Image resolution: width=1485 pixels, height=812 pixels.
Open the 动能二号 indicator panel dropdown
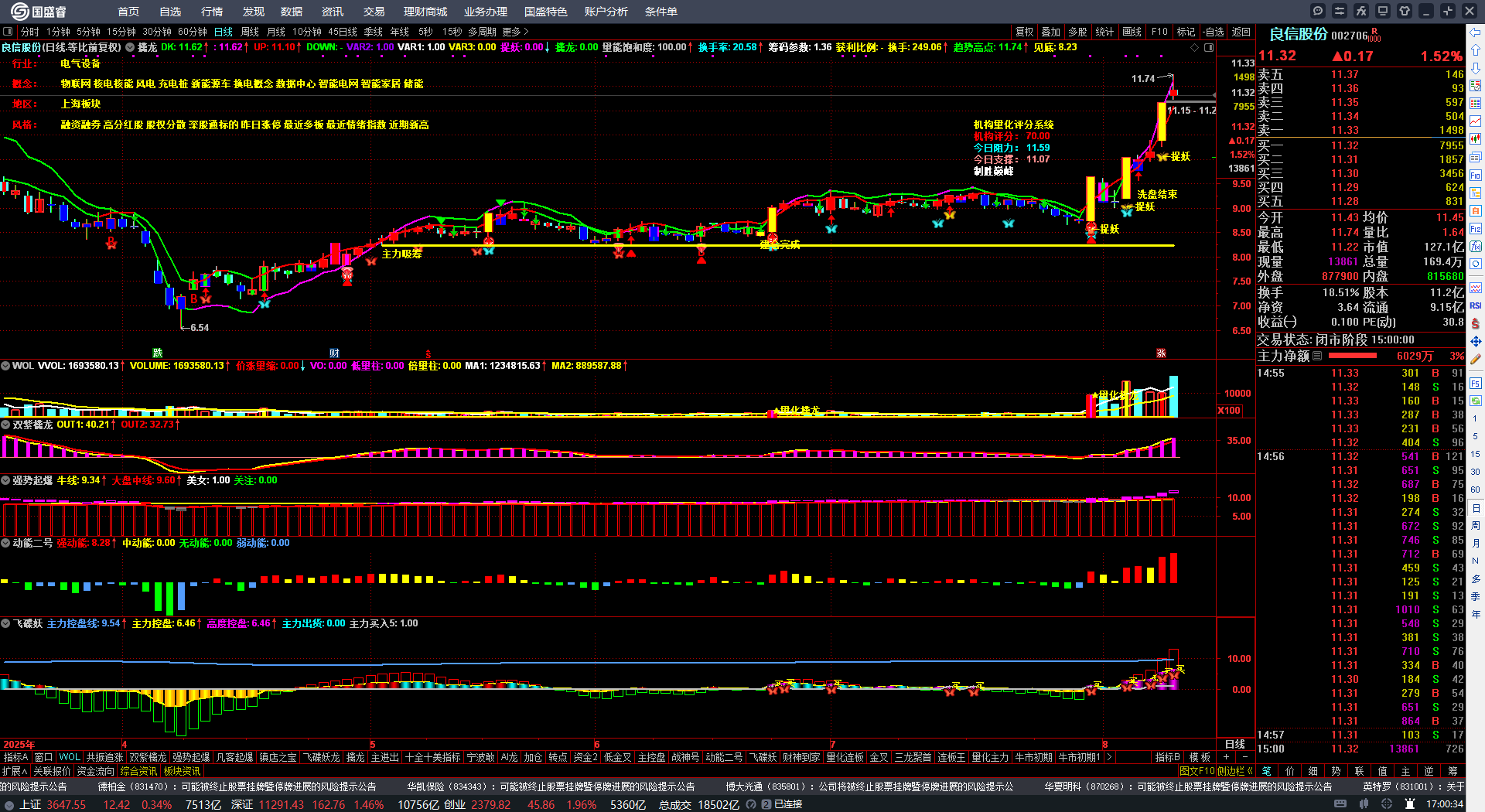click(6, 543)
